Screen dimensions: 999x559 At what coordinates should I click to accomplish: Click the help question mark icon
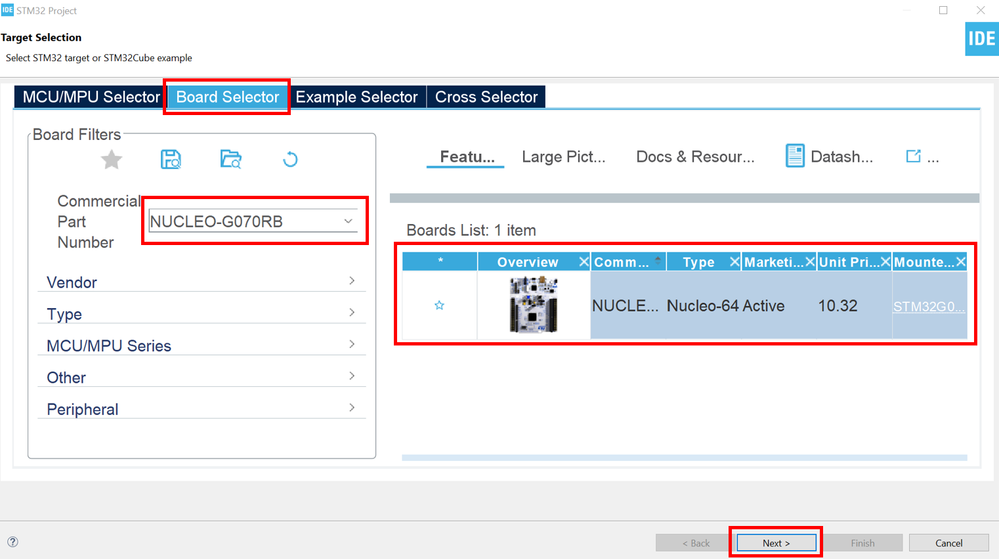click(13, 542)
